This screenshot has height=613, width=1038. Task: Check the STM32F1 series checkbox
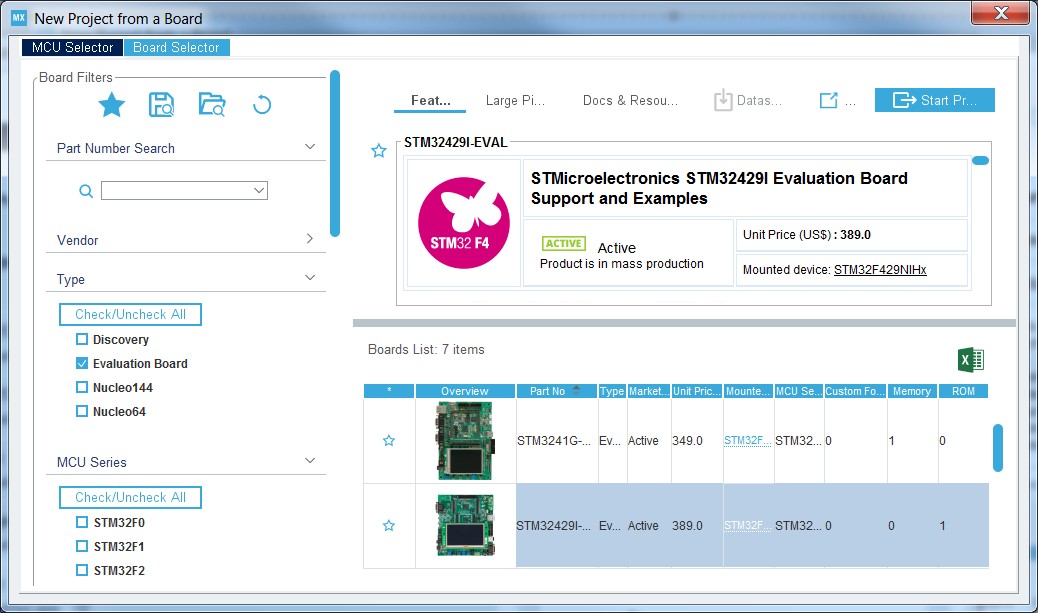pos(82,546)
